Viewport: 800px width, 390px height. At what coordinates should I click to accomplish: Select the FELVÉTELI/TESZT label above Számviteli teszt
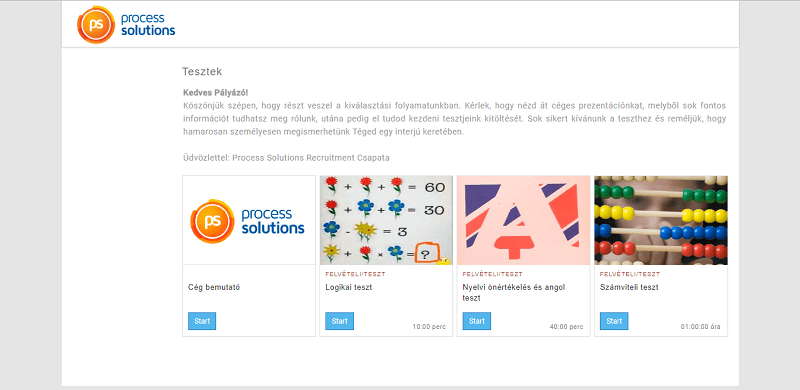630,274
